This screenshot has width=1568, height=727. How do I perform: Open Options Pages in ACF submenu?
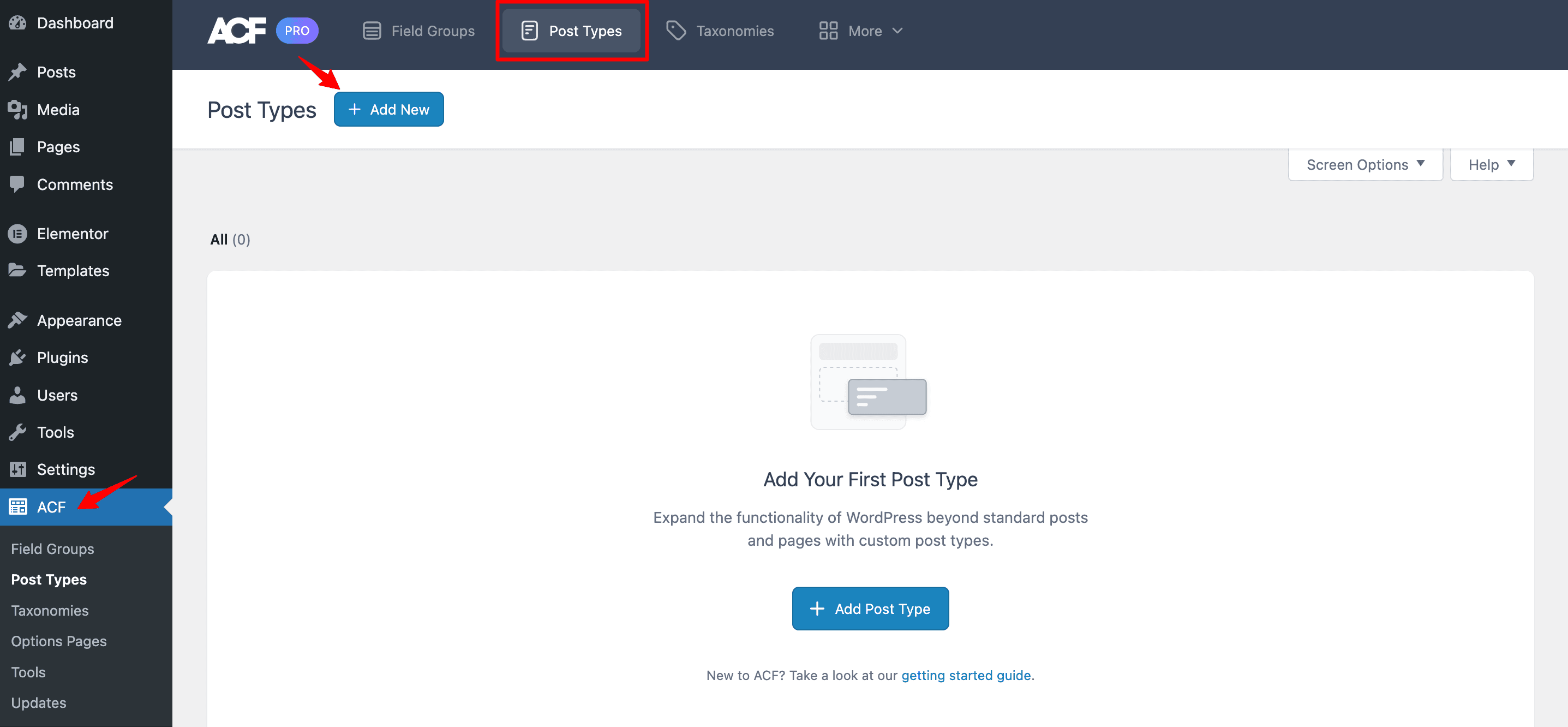[x=58, y=641]
